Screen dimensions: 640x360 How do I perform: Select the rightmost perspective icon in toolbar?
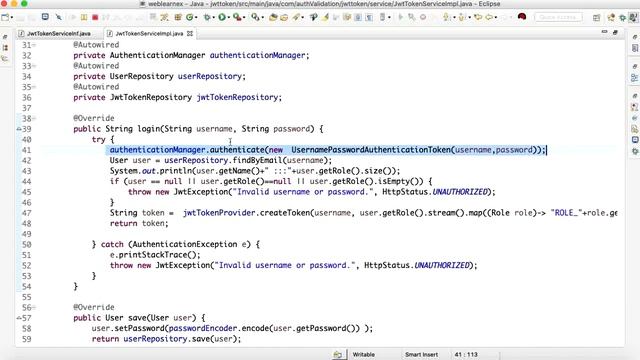point(633,17)
